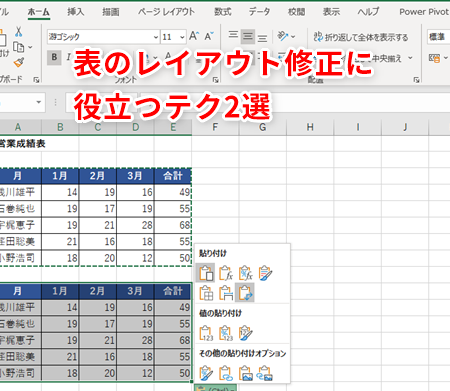This screenshot has width=450, height=391.
Task: Choose Values and Number Formatting paste icon
Action: point(226,333)
